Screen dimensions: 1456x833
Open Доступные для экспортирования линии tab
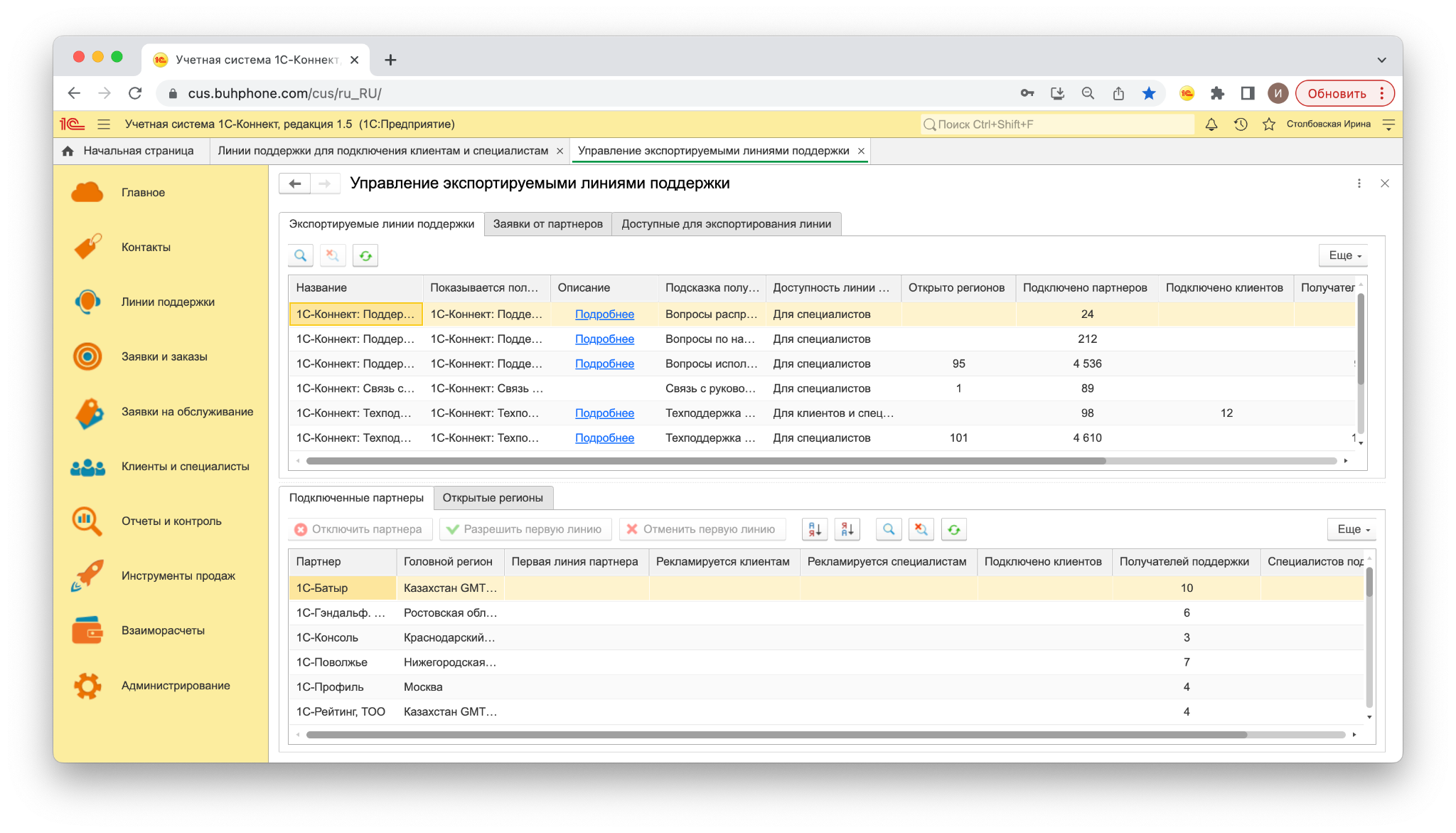pyautogui.click(x=726, y=224)
